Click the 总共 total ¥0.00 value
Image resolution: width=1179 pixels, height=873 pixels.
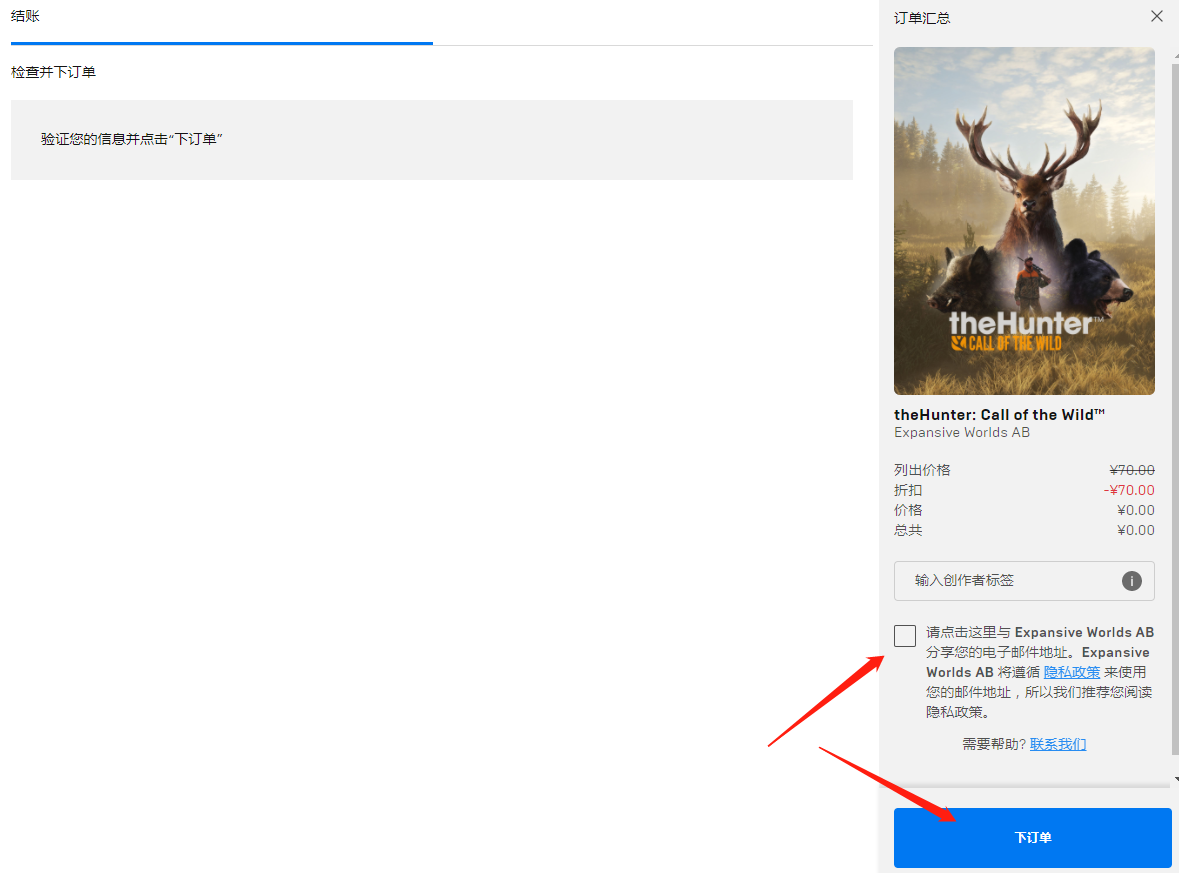tap(1135, 530)
